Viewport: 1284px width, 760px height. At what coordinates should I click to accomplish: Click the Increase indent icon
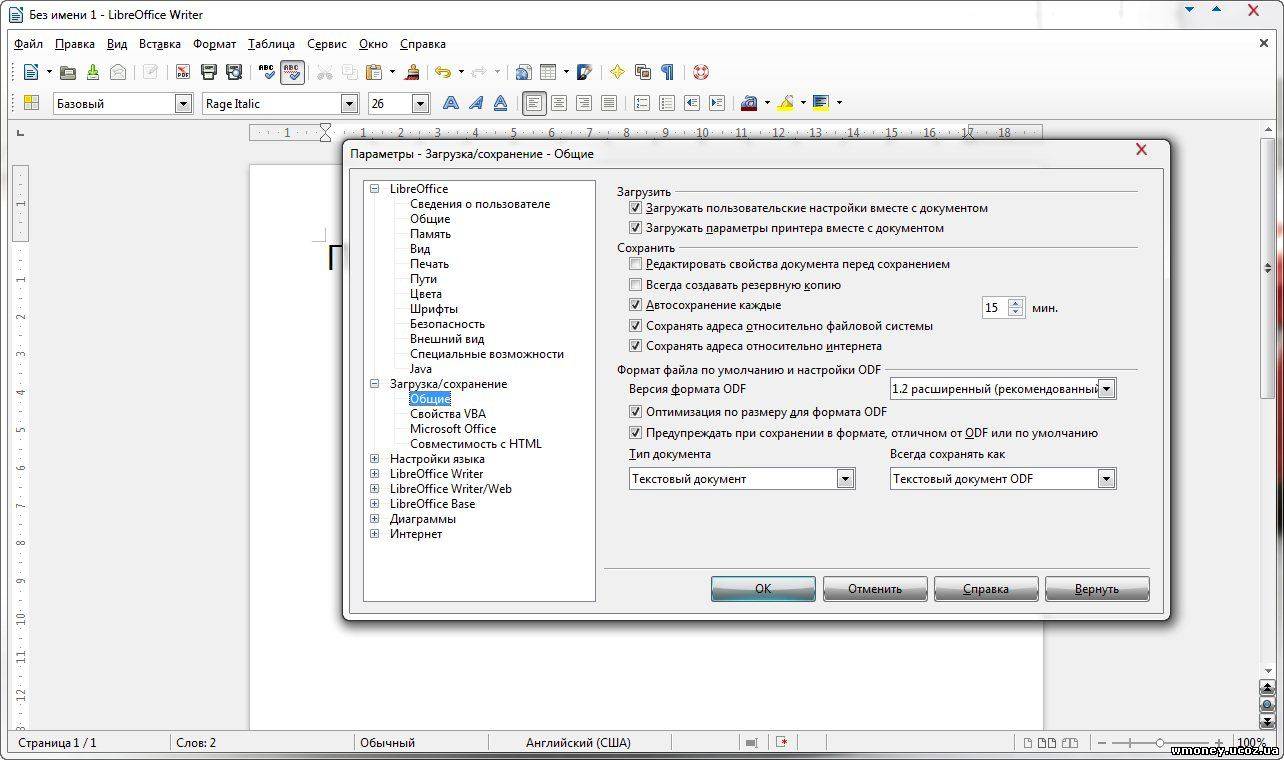pyautogui.click(x=716, y=103)
